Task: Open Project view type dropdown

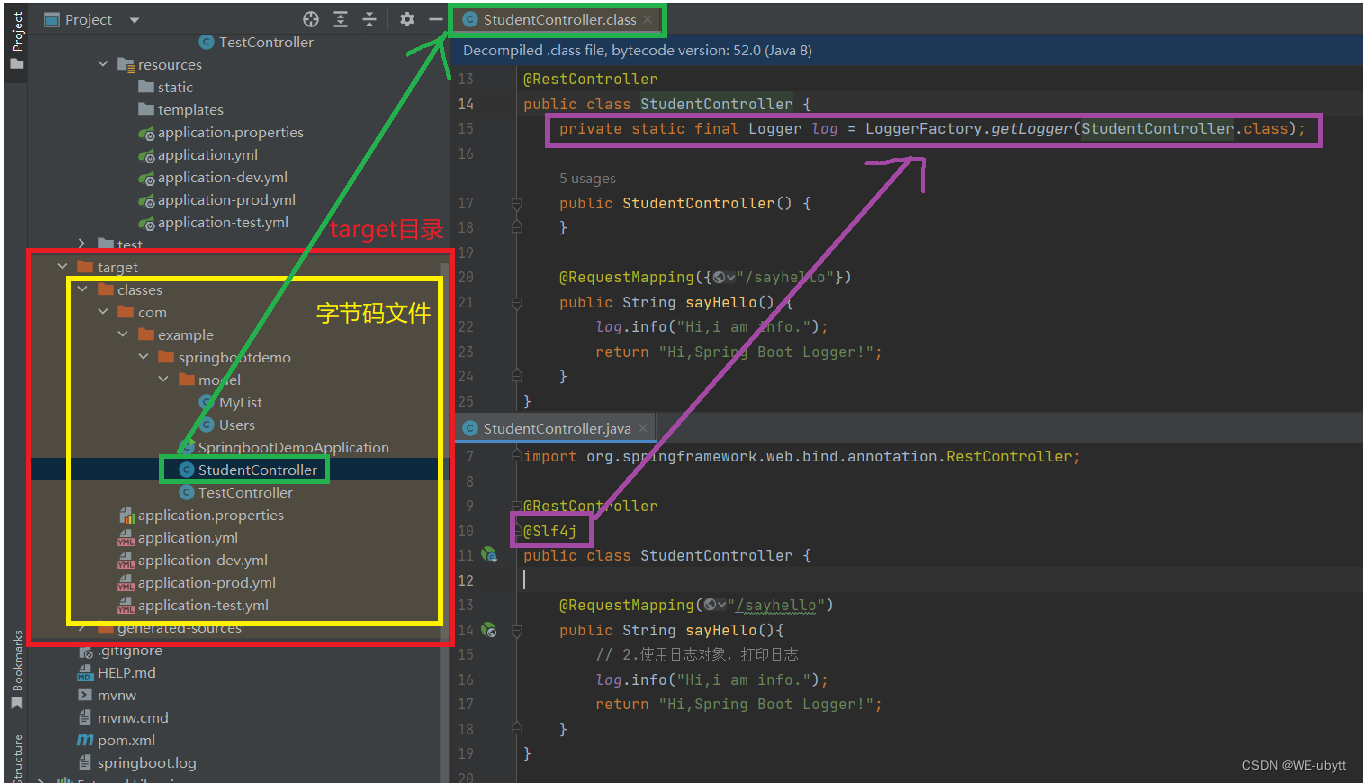Action: [x=134, y=20]
